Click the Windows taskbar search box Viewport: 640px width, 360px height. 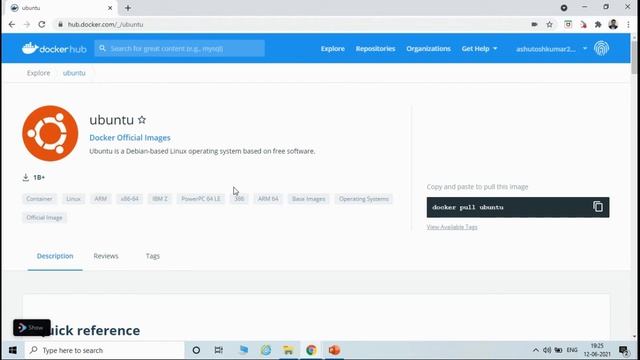[x=104, y=350]
